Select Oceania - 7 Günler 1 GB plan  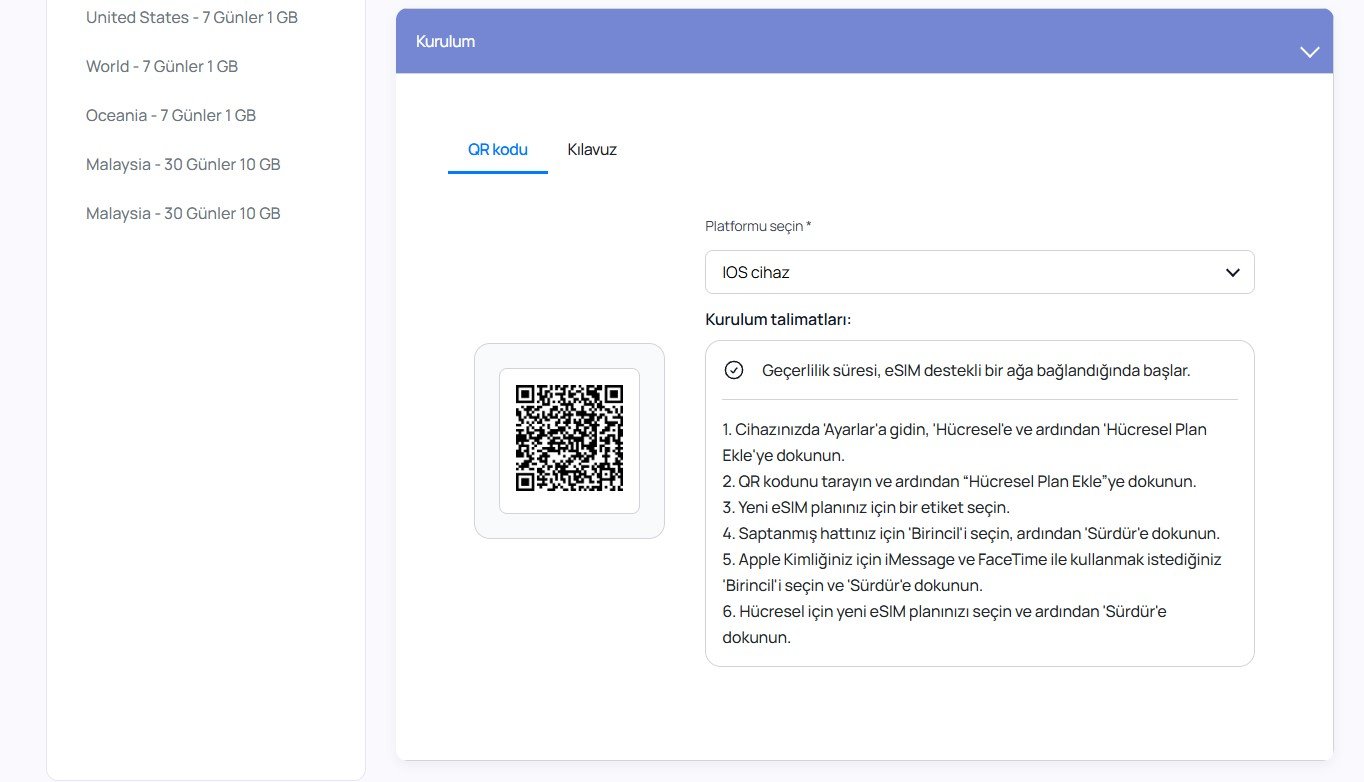click(x=171, y=115)
